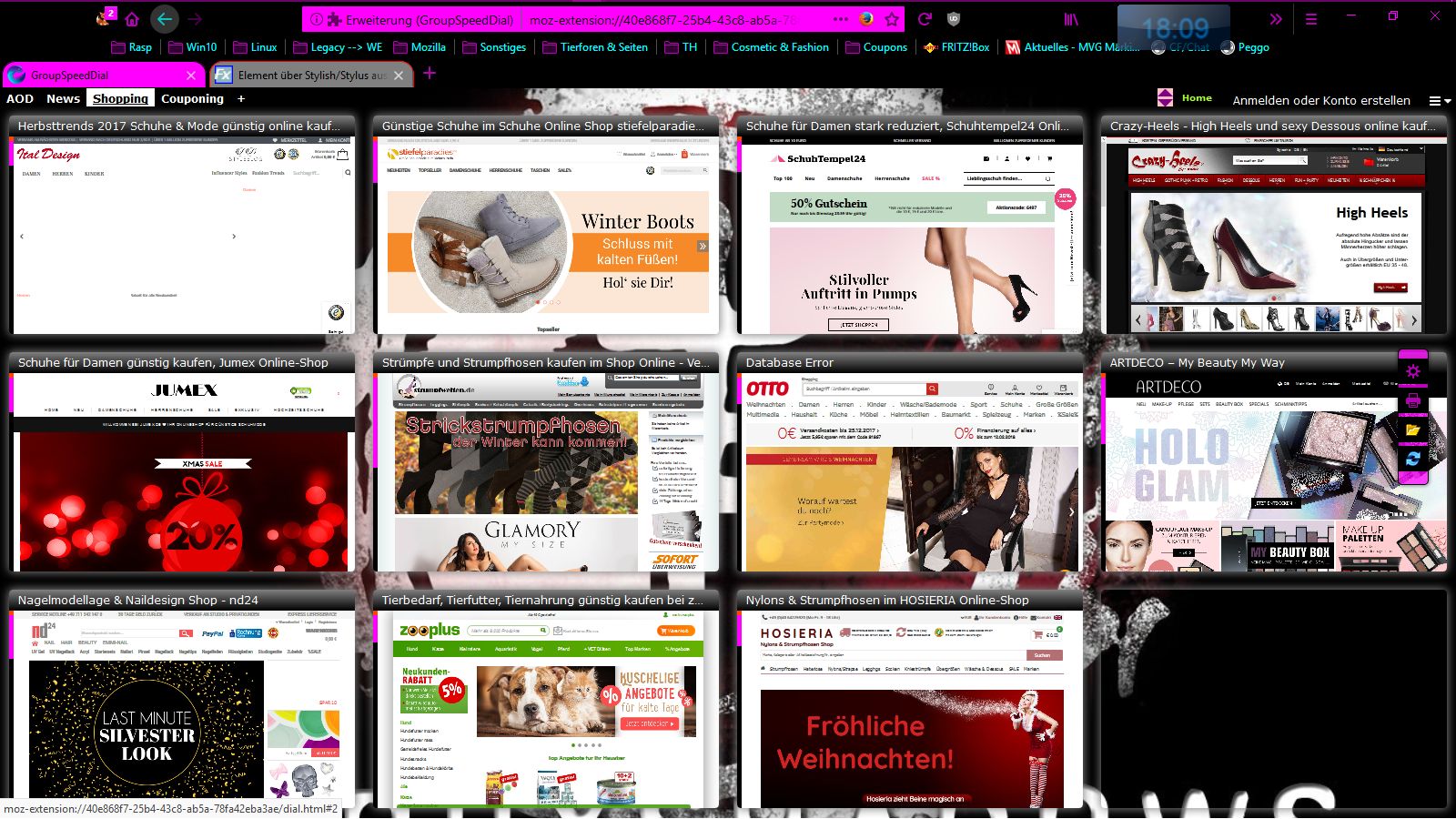Show more toolbar items overflow chevron
This screenshot has width=1456, height=819.
coord(1276,18)
